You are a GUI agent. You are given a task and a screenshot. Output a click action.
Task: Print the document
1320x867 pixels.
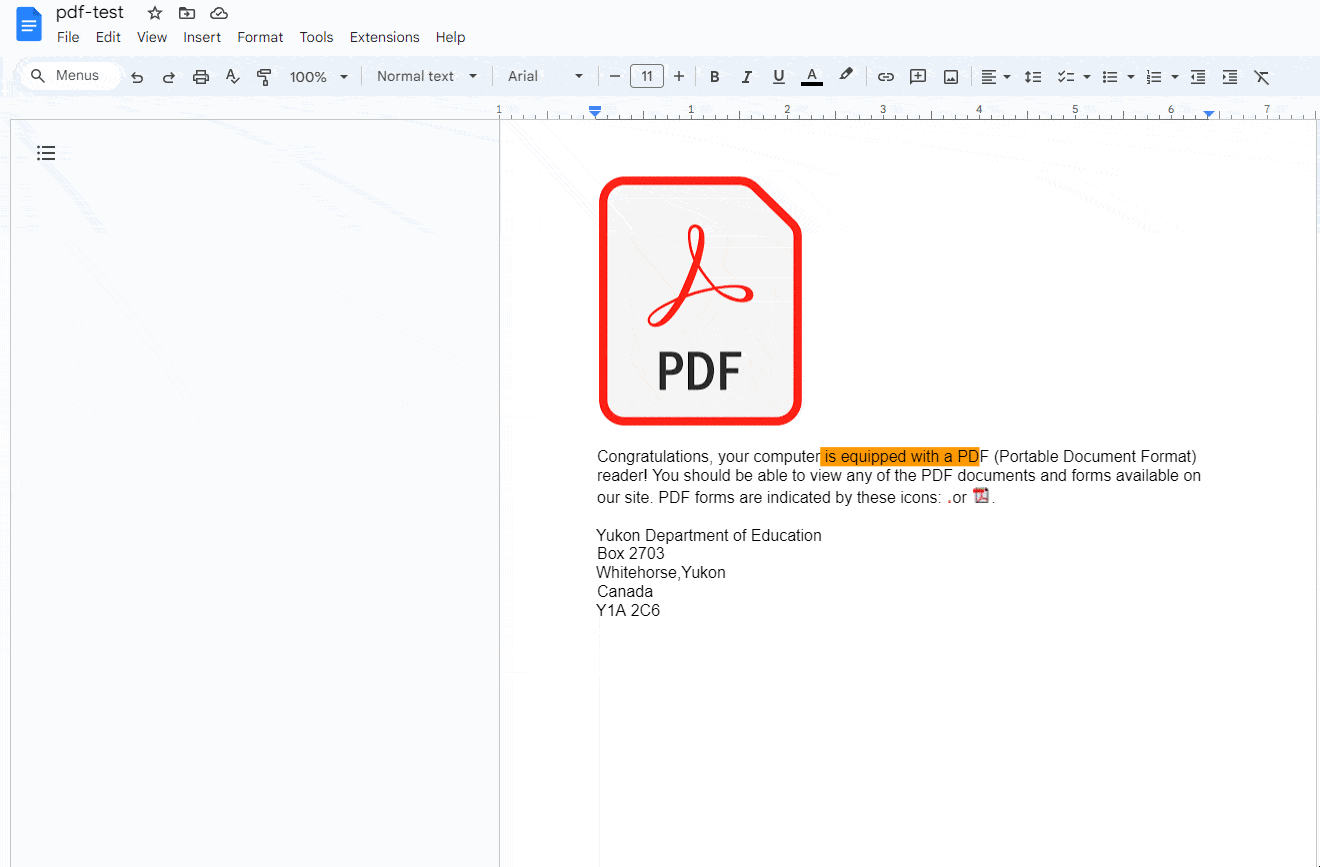201,77
